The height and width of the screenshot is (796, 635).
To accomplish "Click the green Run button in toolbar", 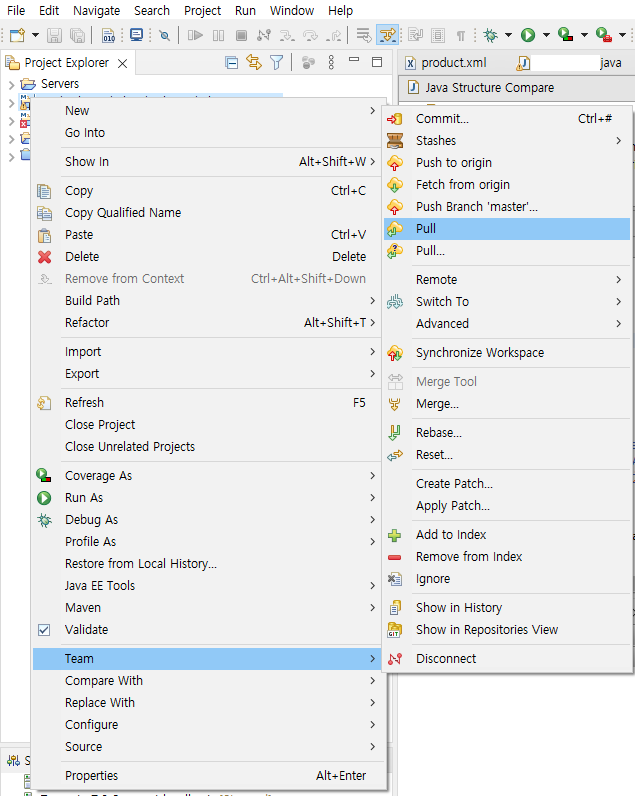I will point(527,36).
